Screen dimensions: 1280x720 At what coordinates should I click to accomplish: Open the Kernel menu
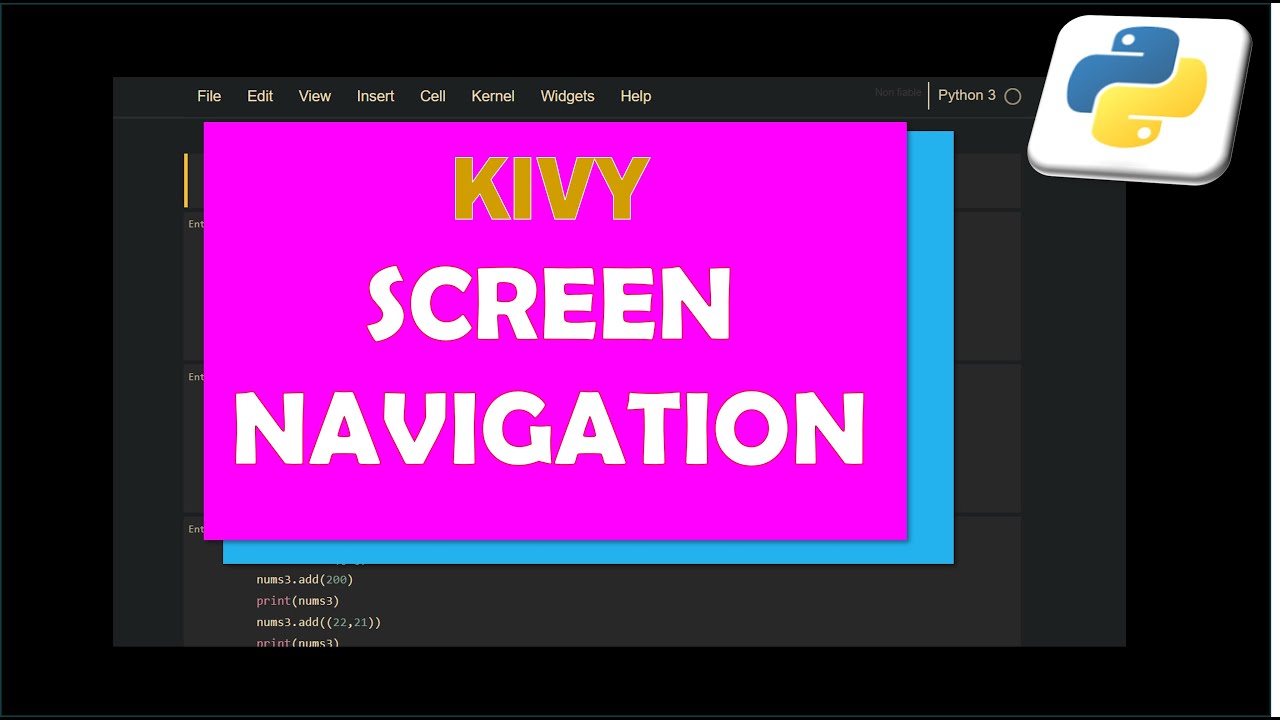tap(493, 96)
